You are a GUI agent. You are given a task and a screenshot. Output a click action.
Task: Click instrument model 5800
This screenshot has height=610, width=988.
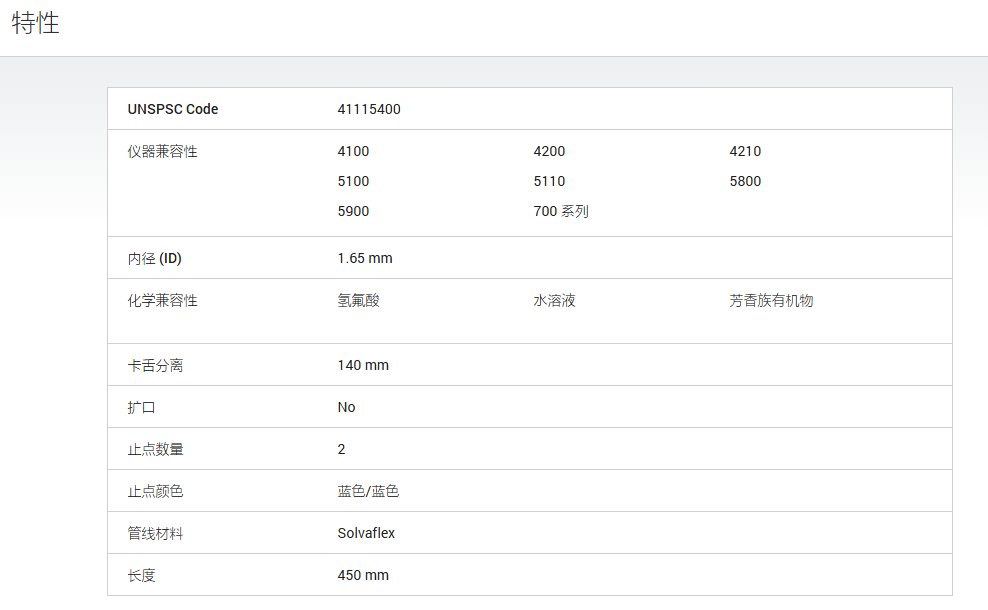pyautogui.click(x=745, y=181)
